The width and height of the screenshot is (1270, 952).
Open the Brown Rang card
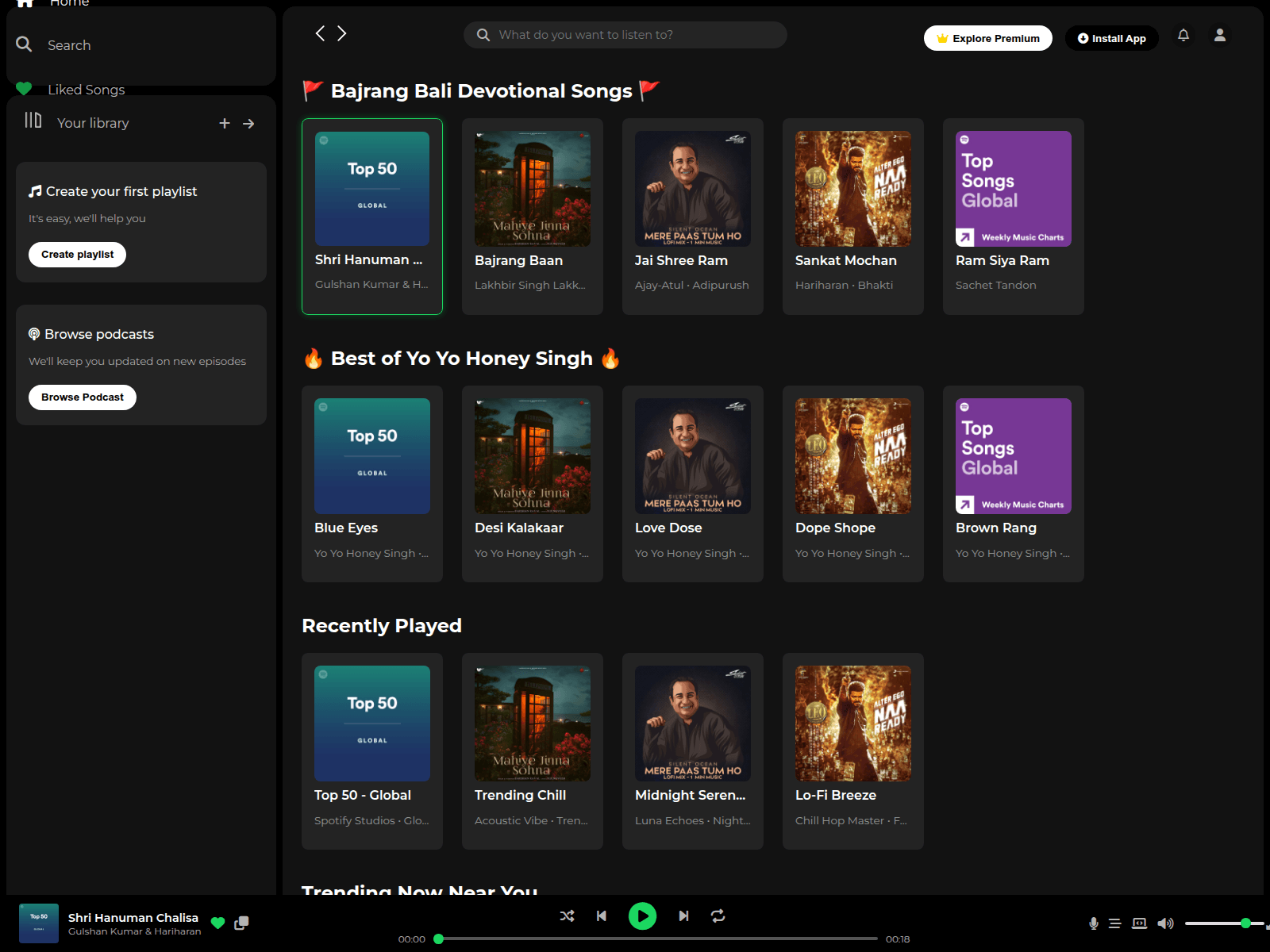click(x=1014, y=484)
